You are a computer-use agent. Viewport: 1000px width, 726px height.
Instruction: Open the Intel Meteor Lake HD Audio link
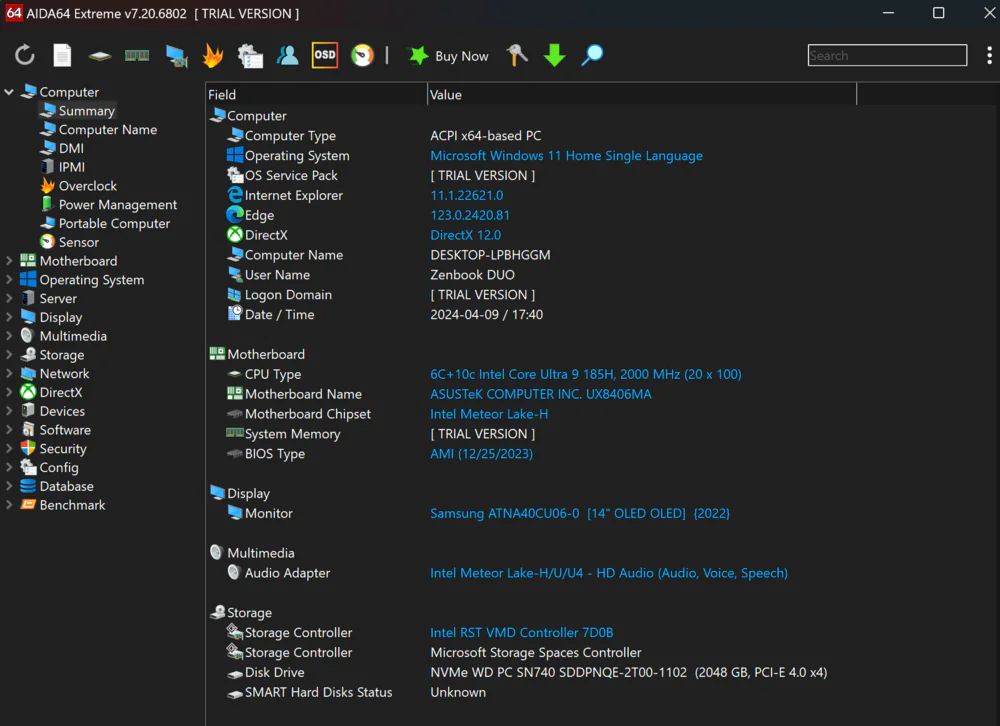(608, 573)
